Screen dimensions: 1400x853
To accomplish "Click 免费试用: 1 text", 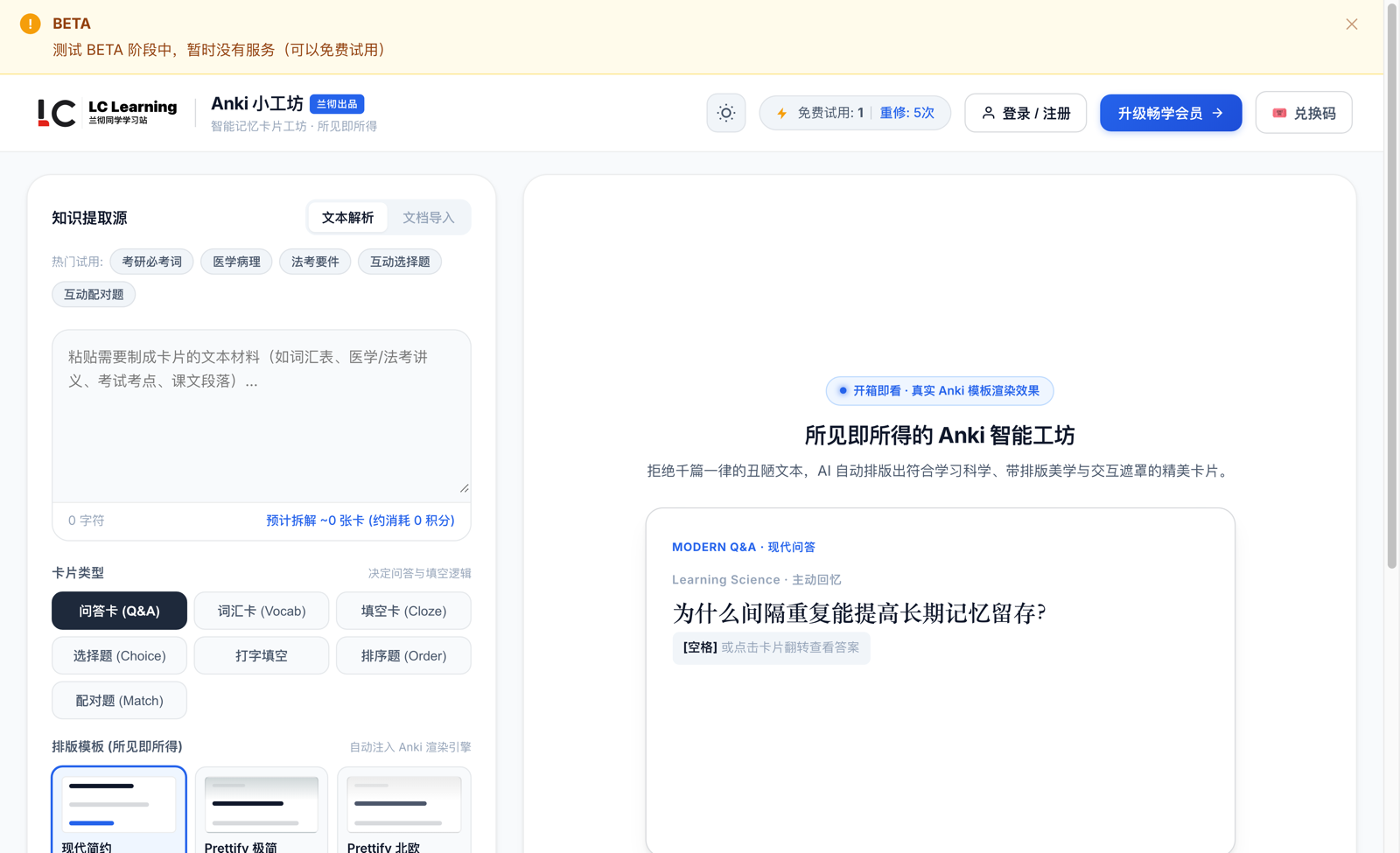I will 830,113.
